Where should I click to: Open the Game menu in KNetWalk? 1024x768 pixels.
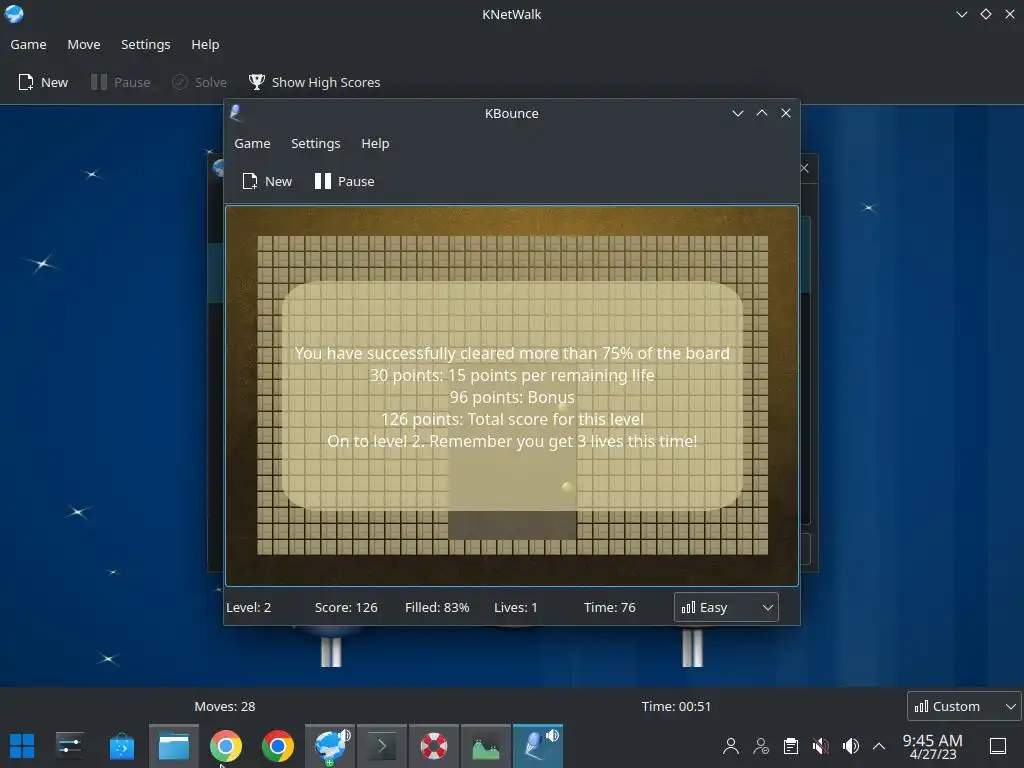(x=28, y=44)
